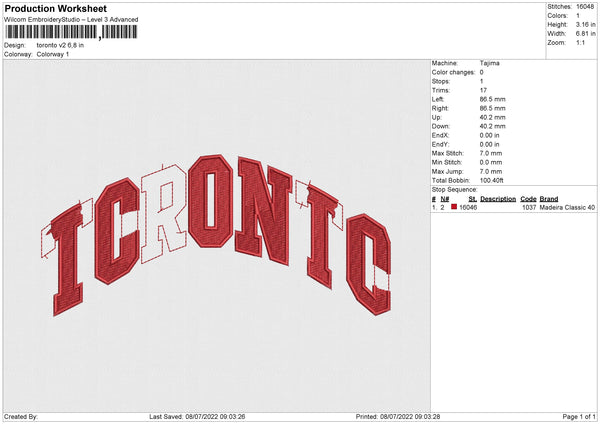Image resolution: width=600 pixels, height=424 pixels.
Task: Click stitch count '16046' in stop sequence row
Action: (468, 207)
